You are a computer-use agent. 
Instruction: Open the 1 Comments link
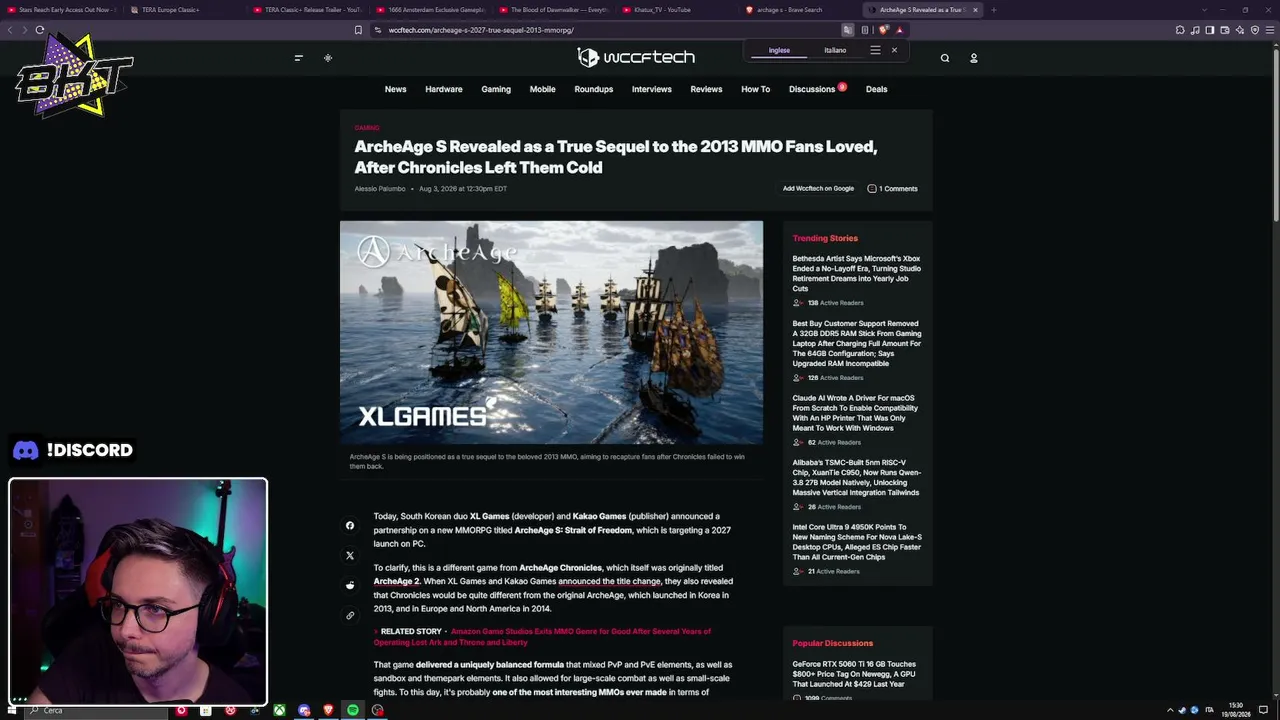point(892,189)
